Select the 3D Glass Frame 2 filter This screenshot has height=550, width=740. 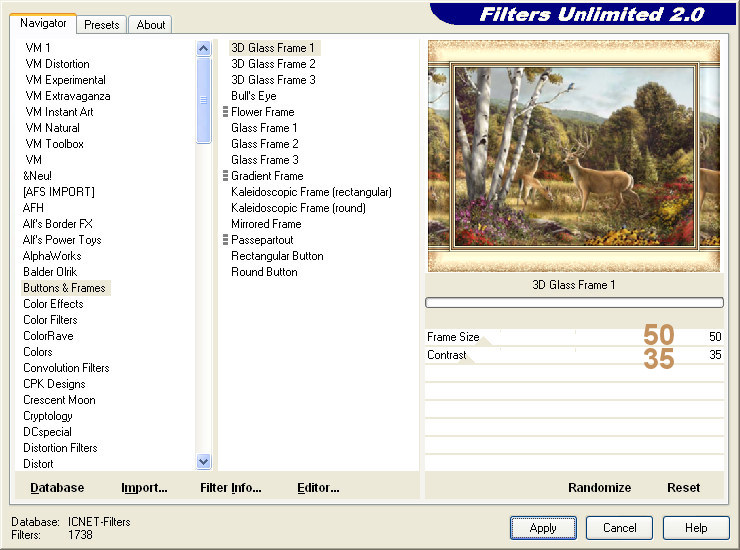[273, 64]
